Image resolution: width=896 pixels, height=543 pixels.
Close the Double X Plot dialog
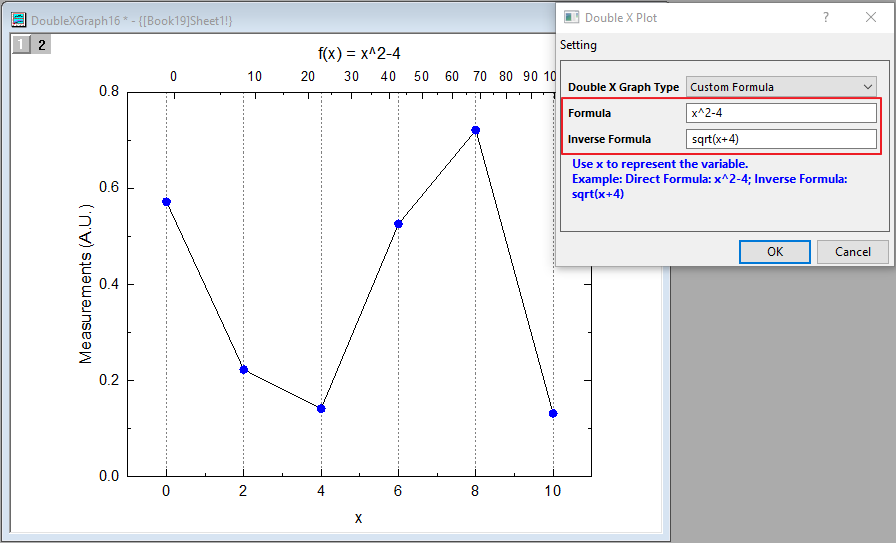tap(871, 17)
